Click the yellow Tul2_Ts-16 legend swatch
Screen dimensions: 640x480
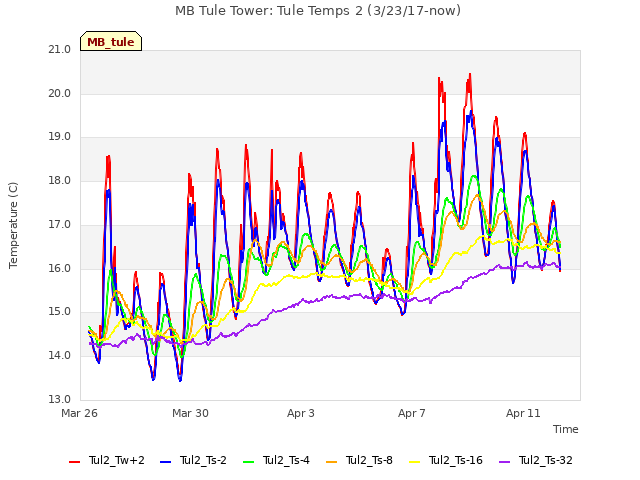click(x=414, y=462)
